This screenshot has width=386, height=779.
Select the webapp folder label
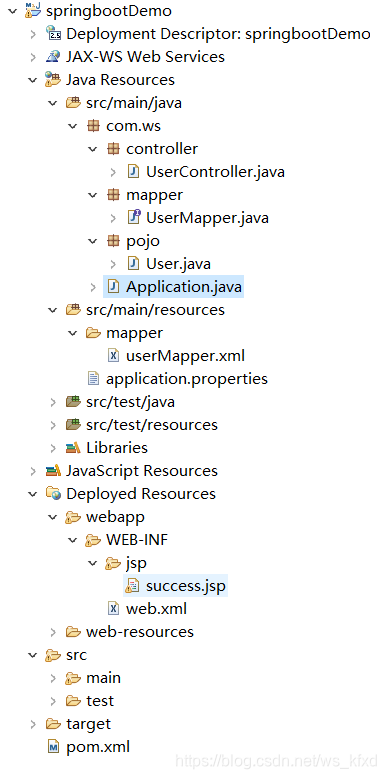tap(115, 517)
